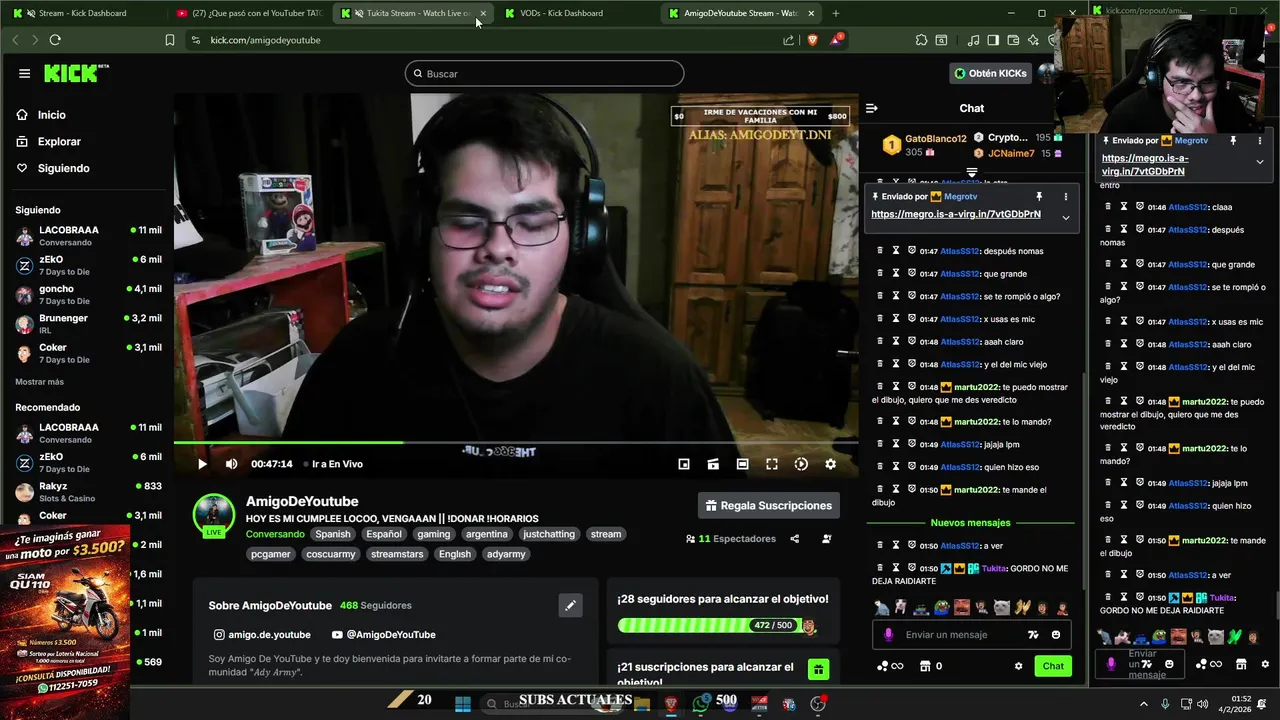Viewport: 1280px width, 720px height.
Task: Open video player settings gear
Action: [830, 464]
